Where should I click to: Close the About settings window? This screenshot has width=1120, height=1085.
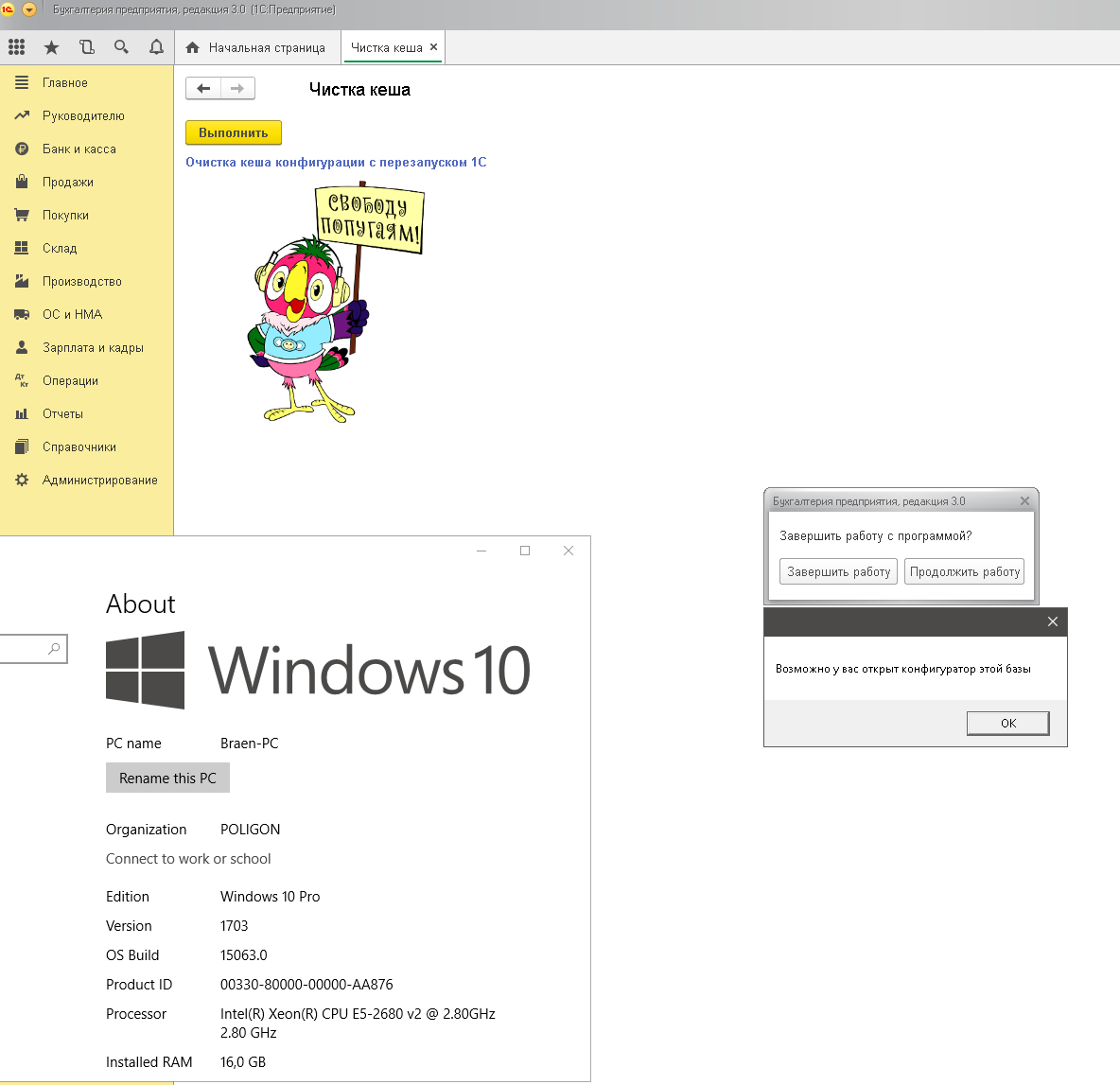[x=569, y=551]
